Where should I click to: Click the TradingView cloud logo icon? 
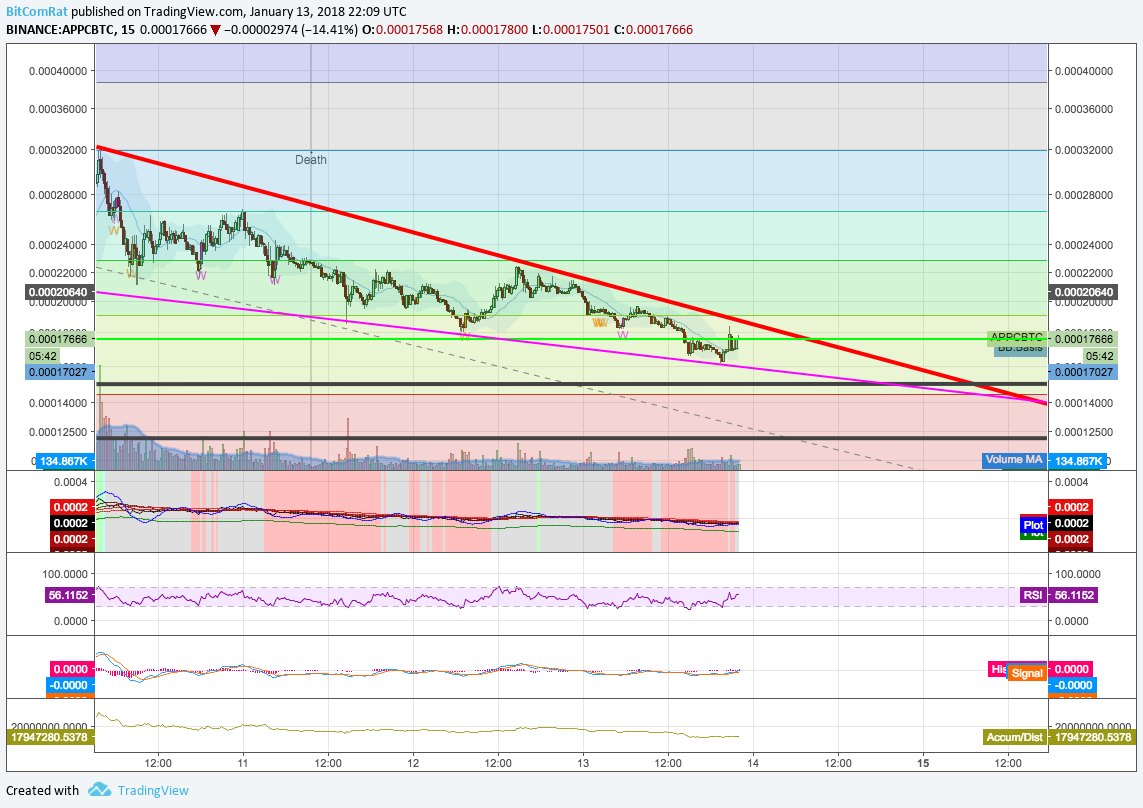click(99, 790)
